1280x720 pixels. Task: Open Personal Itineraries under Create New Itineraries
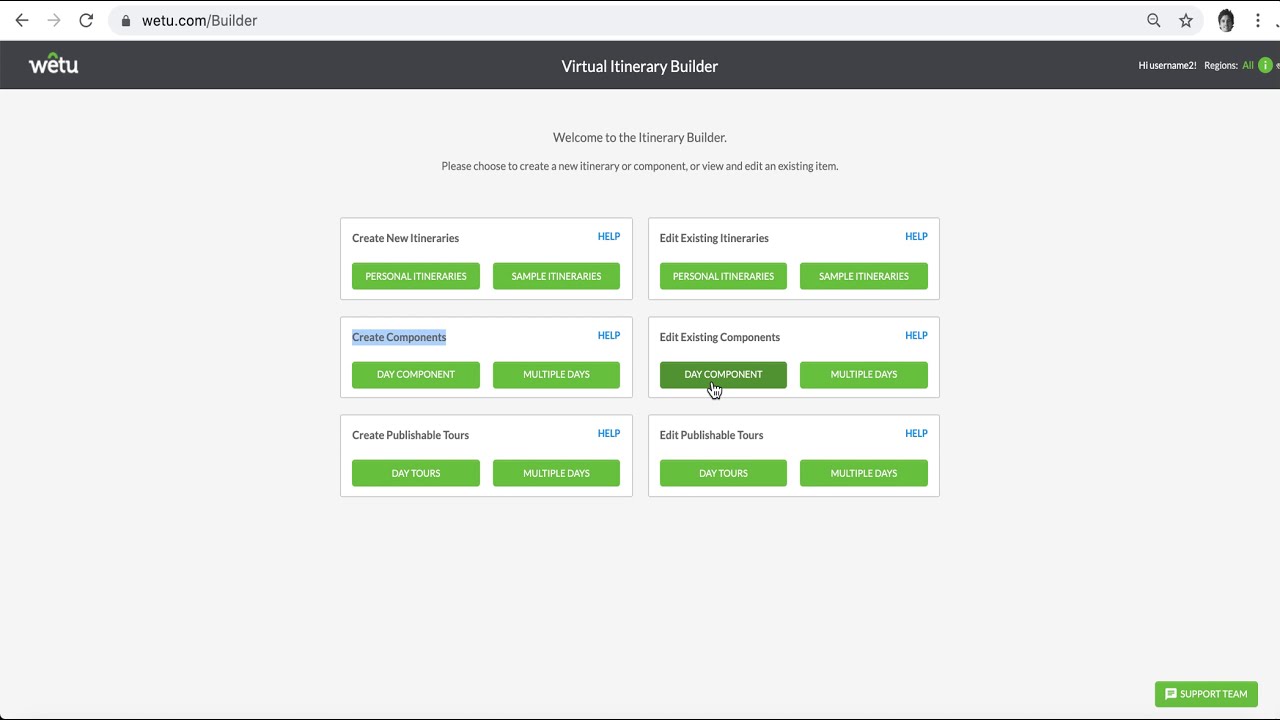416,276
